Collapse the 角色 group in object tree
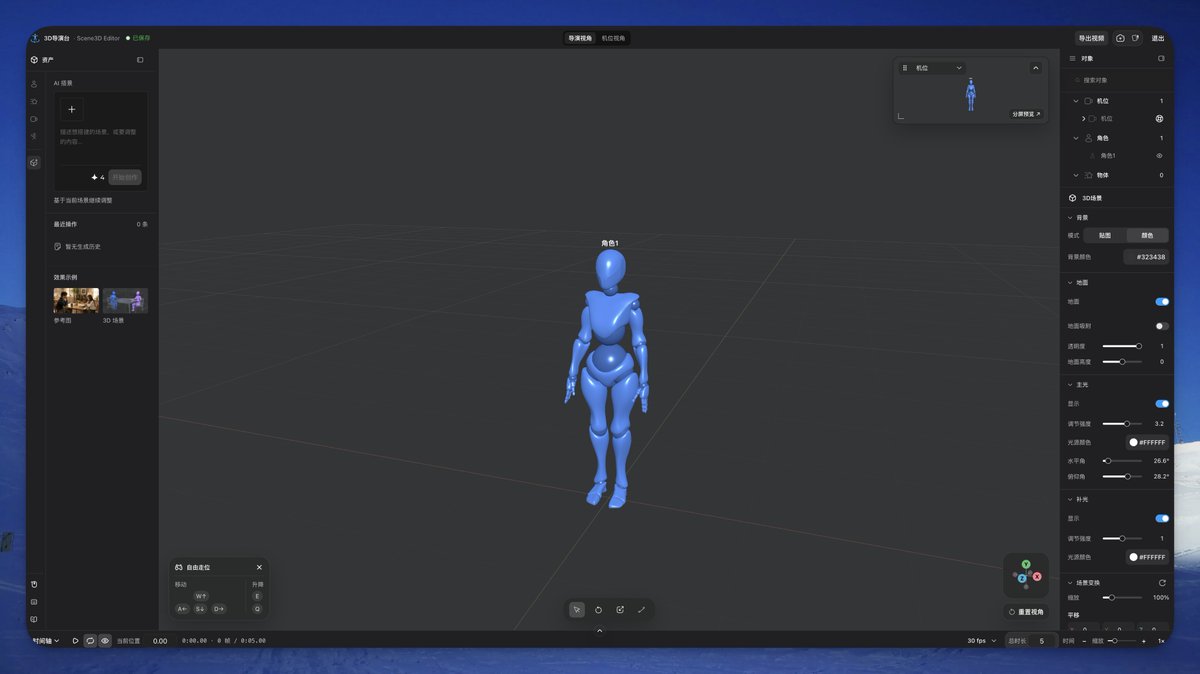 point(1076,138)
